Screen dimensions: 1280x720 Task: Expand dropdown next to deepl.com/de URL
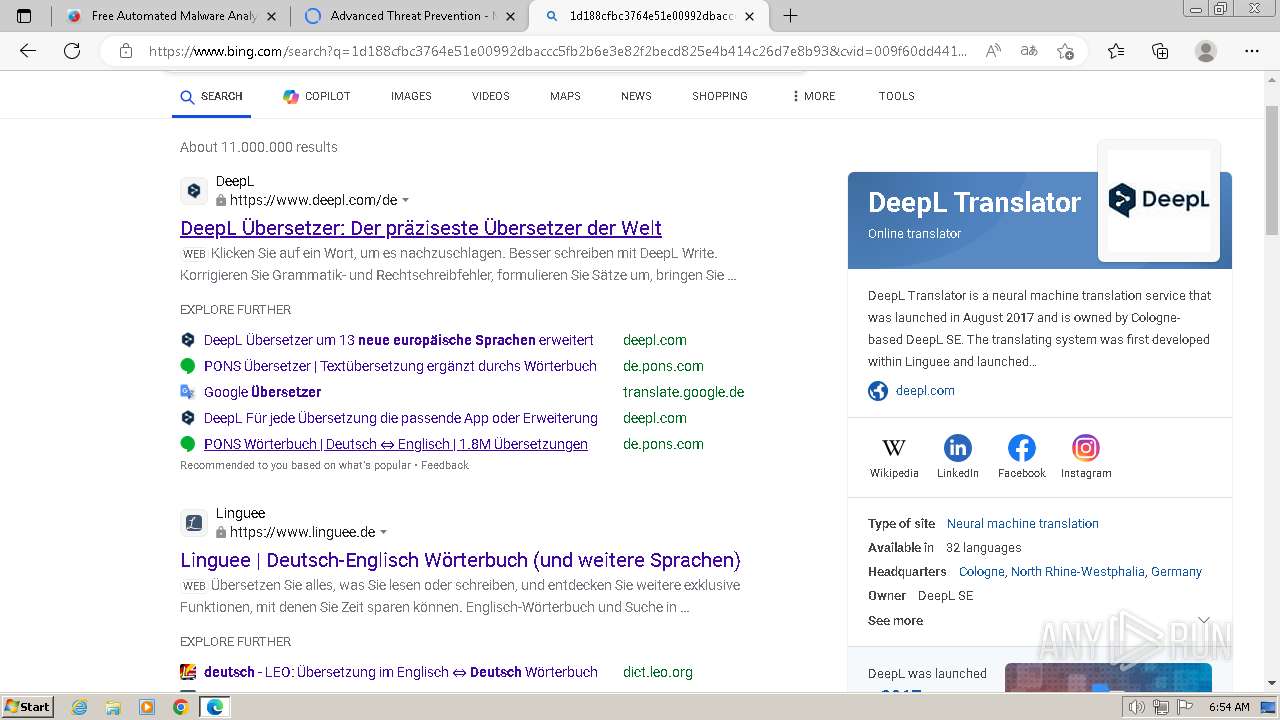point(405,201)
